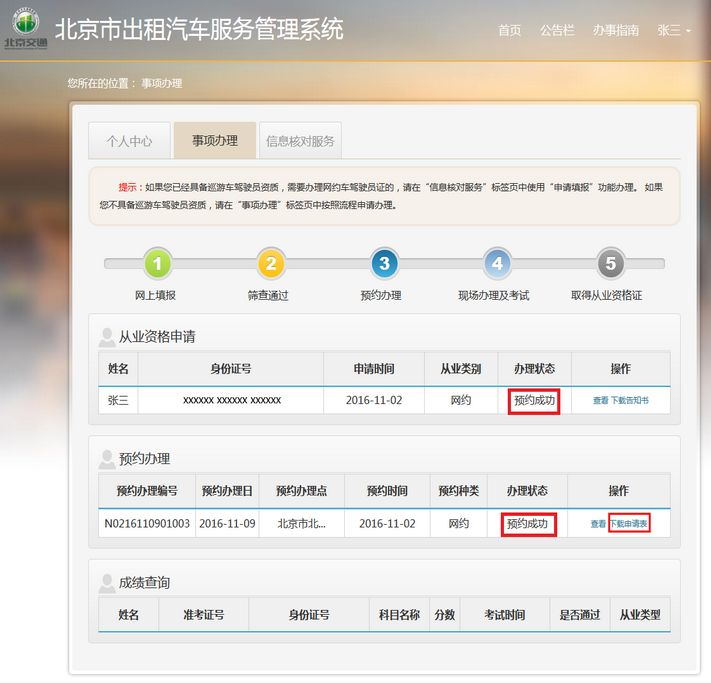The image size is (711, 683).
Task: Select step 5 circle 取得从业资格证
Action: coord(611,263)
